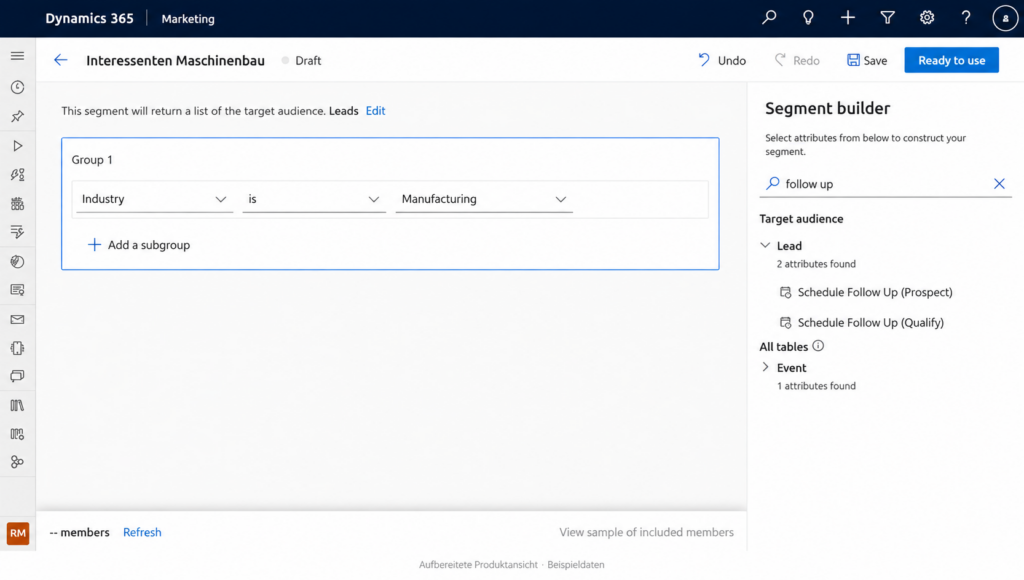Screen dimensions: 1024x580
Task: Click the plus quick-create icon in header
Action: (848, 18)
